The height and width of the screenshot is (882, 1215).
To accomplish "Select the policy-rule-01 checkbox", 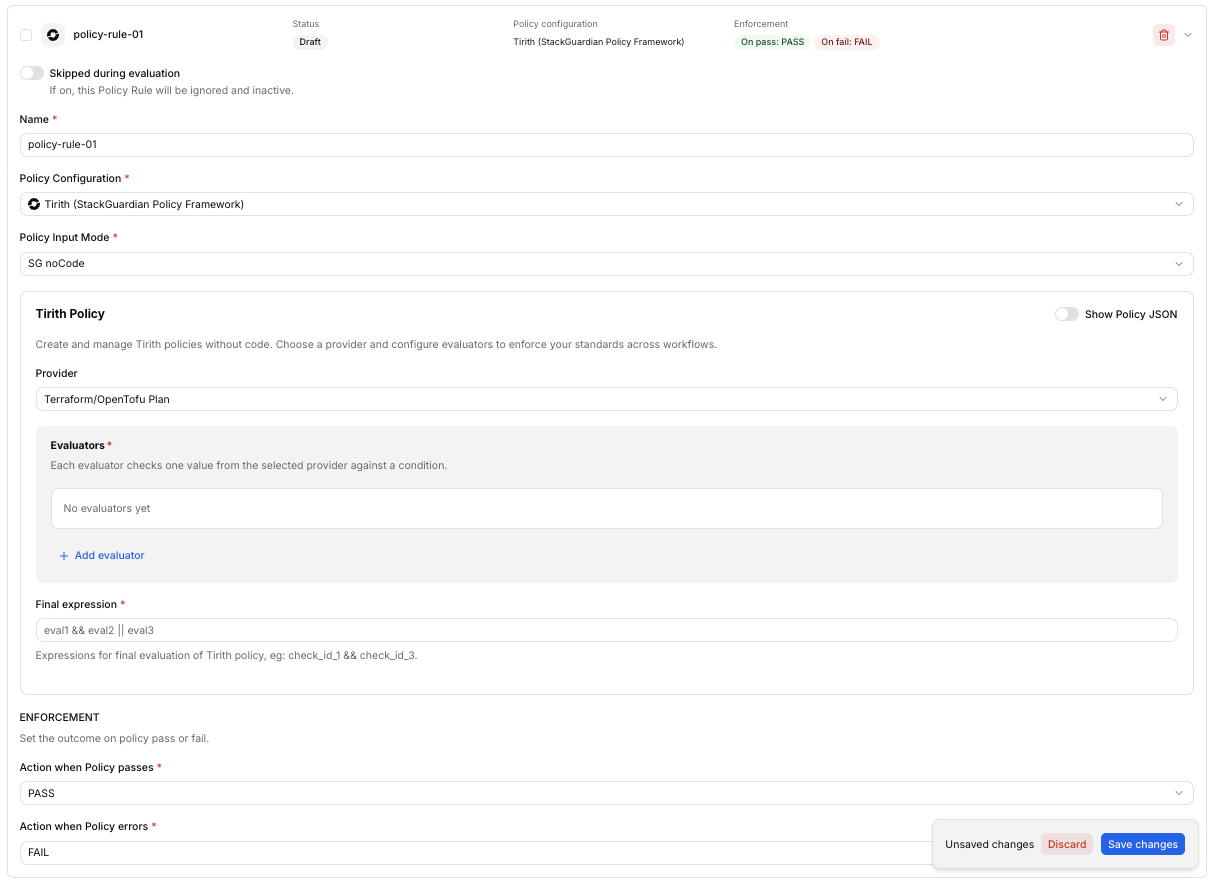I will tap(26, 35).
